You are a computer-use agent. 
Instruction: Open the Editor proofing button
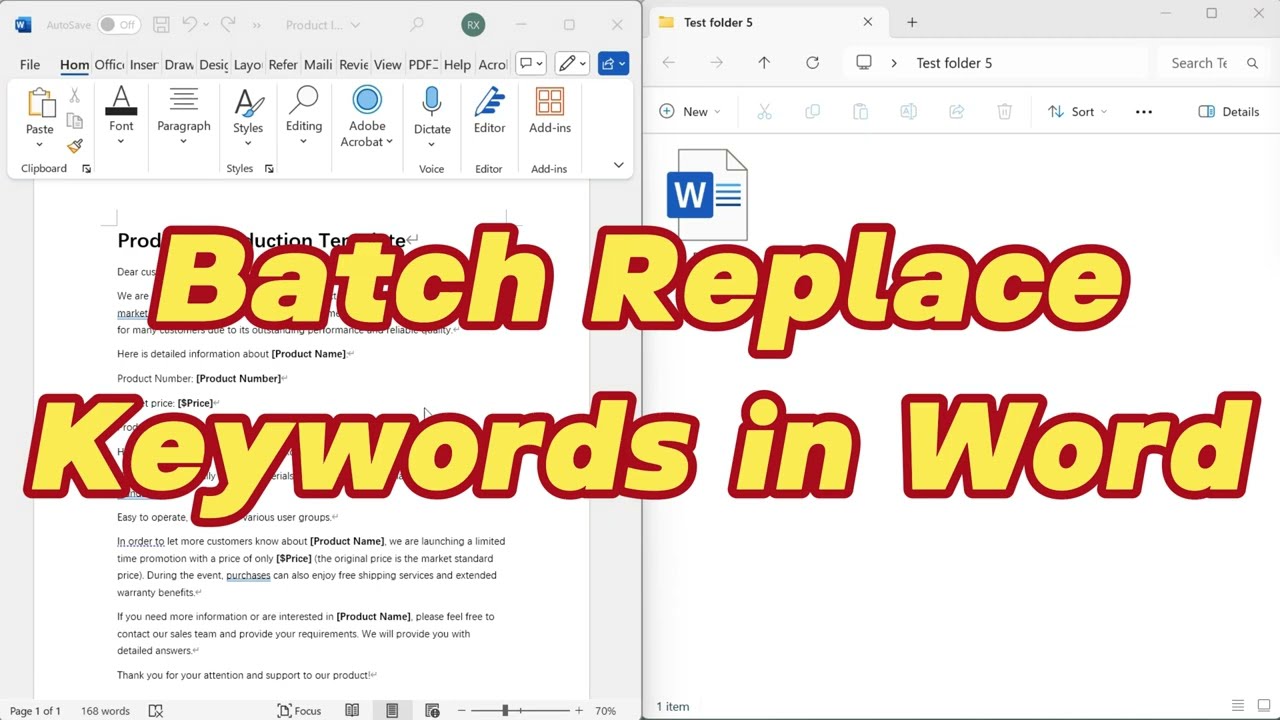489,110
